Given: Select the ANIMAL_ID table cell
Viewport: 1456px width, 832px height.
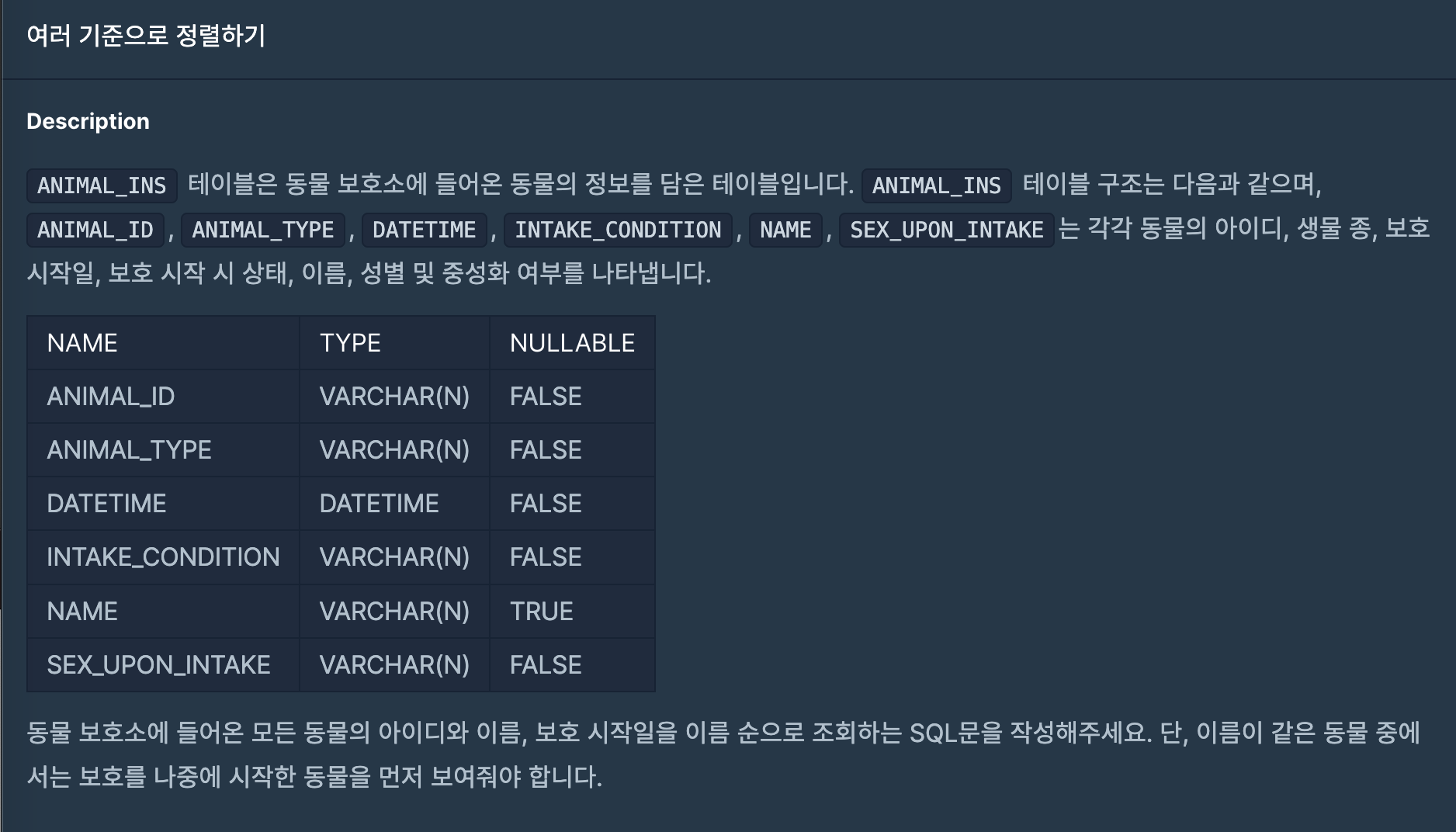Looking at the screenshot, I should [x=111, y=397].
